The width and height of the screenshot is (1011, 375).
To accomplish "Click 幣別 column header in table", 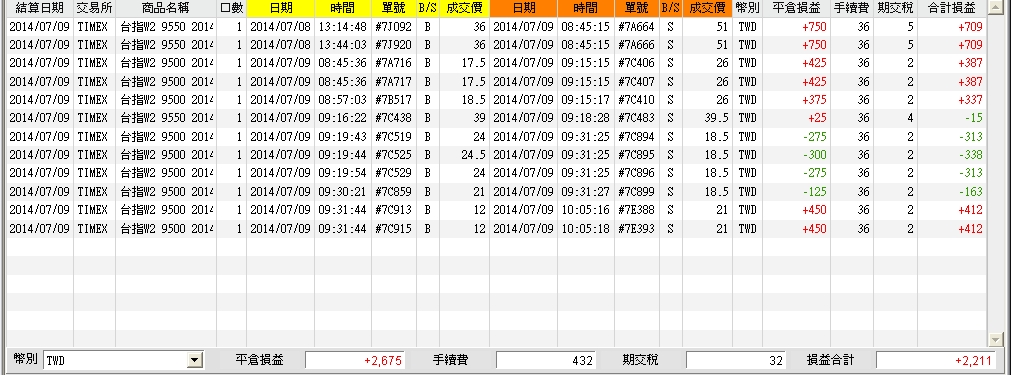I will click(747, 8).
